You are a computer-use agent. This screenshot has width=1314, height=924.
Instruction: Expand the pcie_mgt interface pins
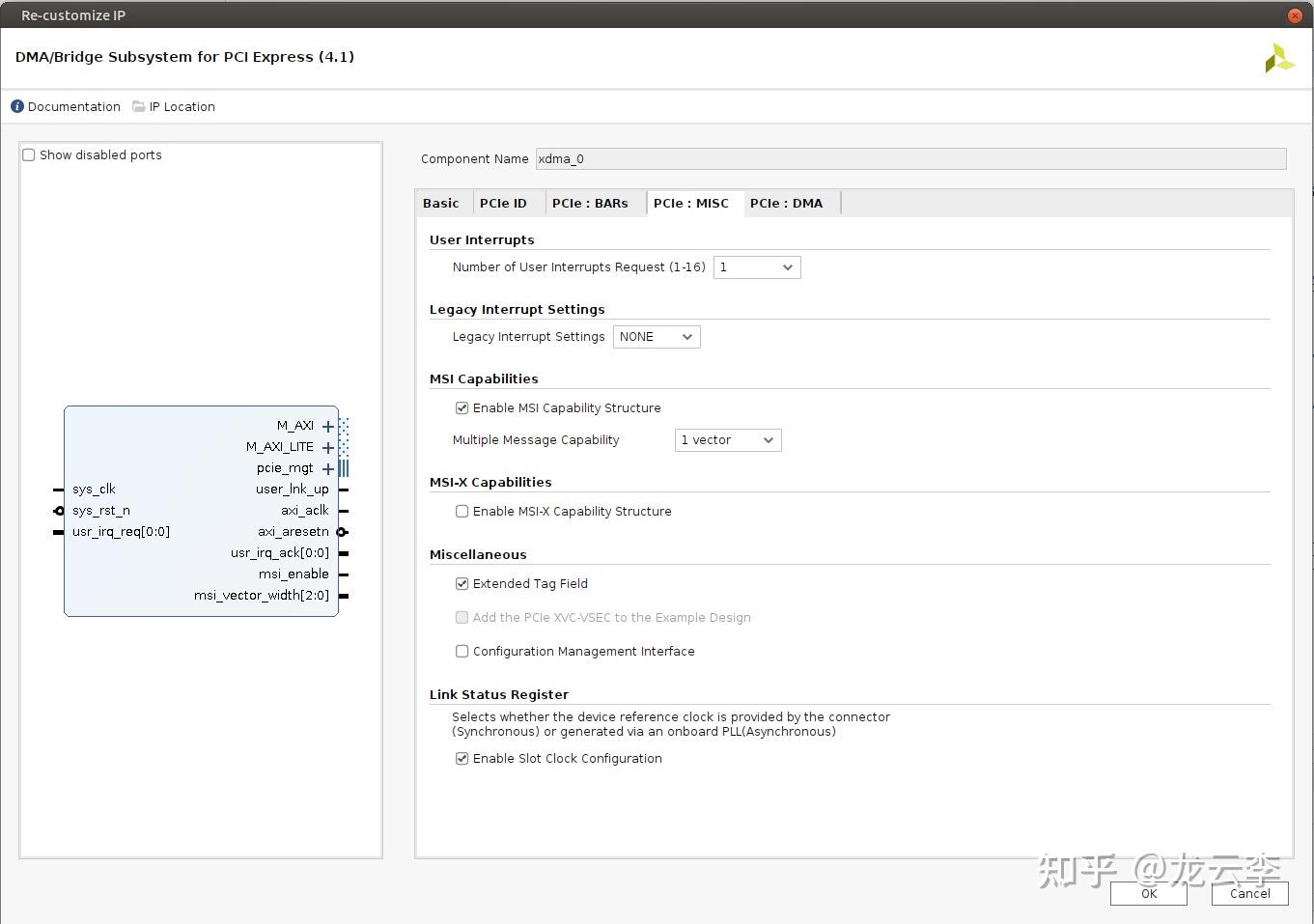point(327,468)
